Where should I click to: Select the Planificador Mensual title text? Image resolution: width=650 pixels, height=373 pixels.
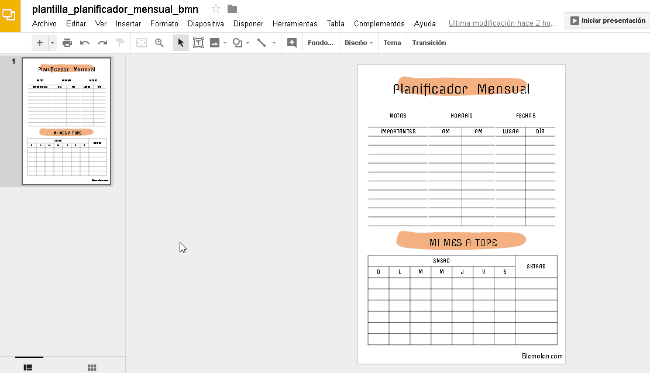tap(461, 89)
